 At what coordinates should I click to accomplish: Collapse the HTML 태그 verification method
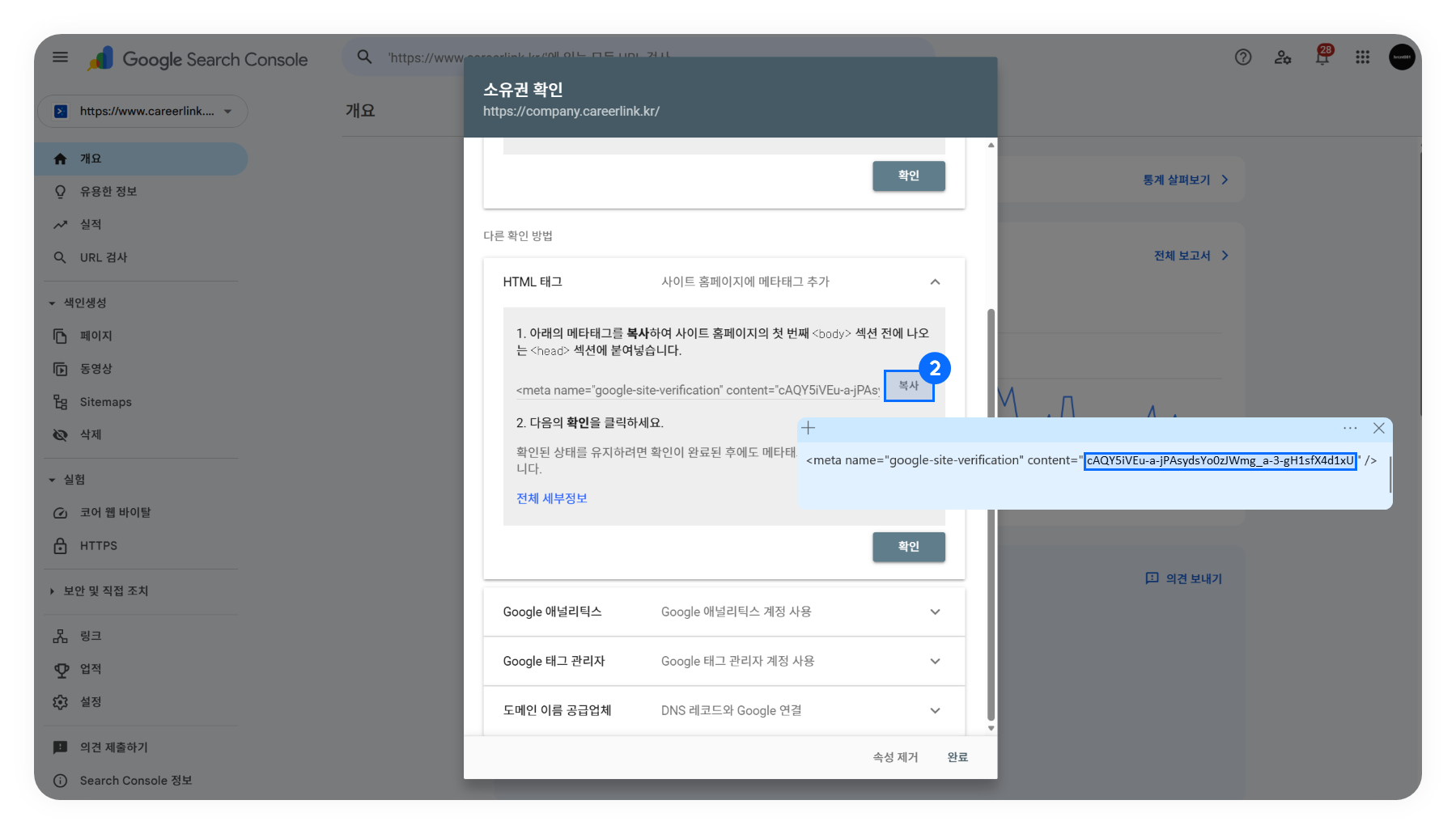pos(935,282)
